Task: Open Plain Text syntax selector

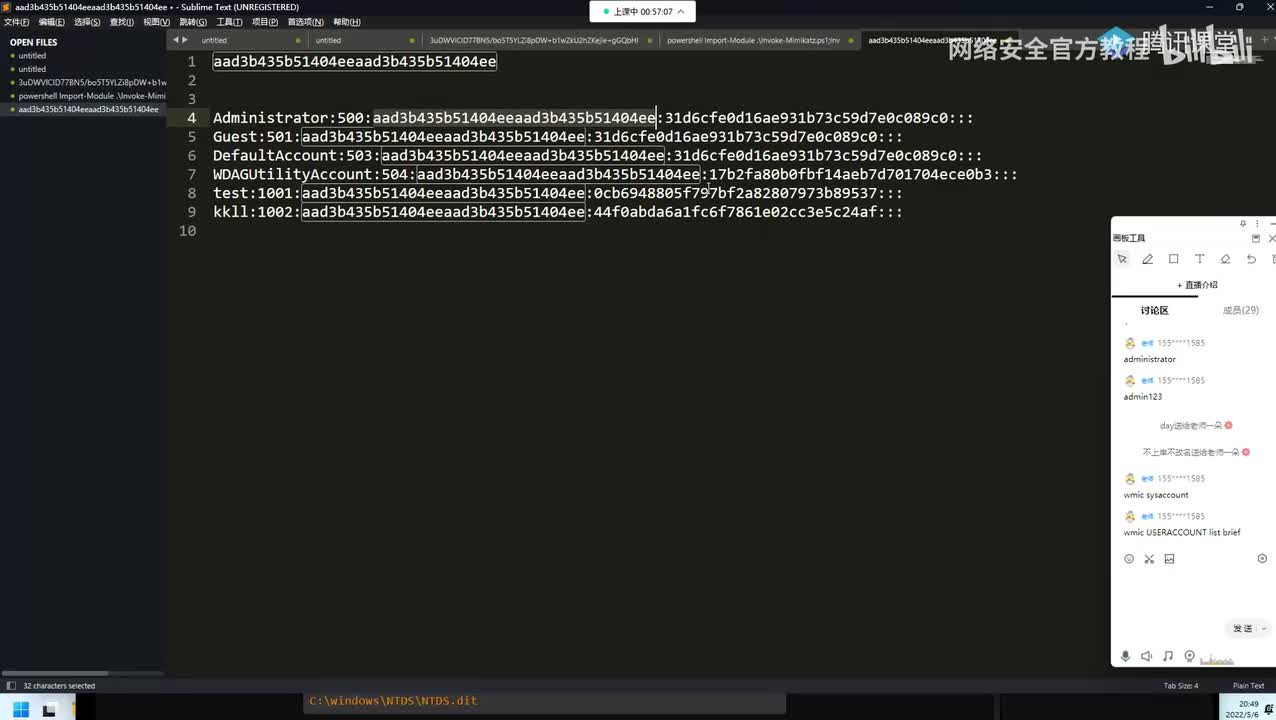Action: [1248, 686]
